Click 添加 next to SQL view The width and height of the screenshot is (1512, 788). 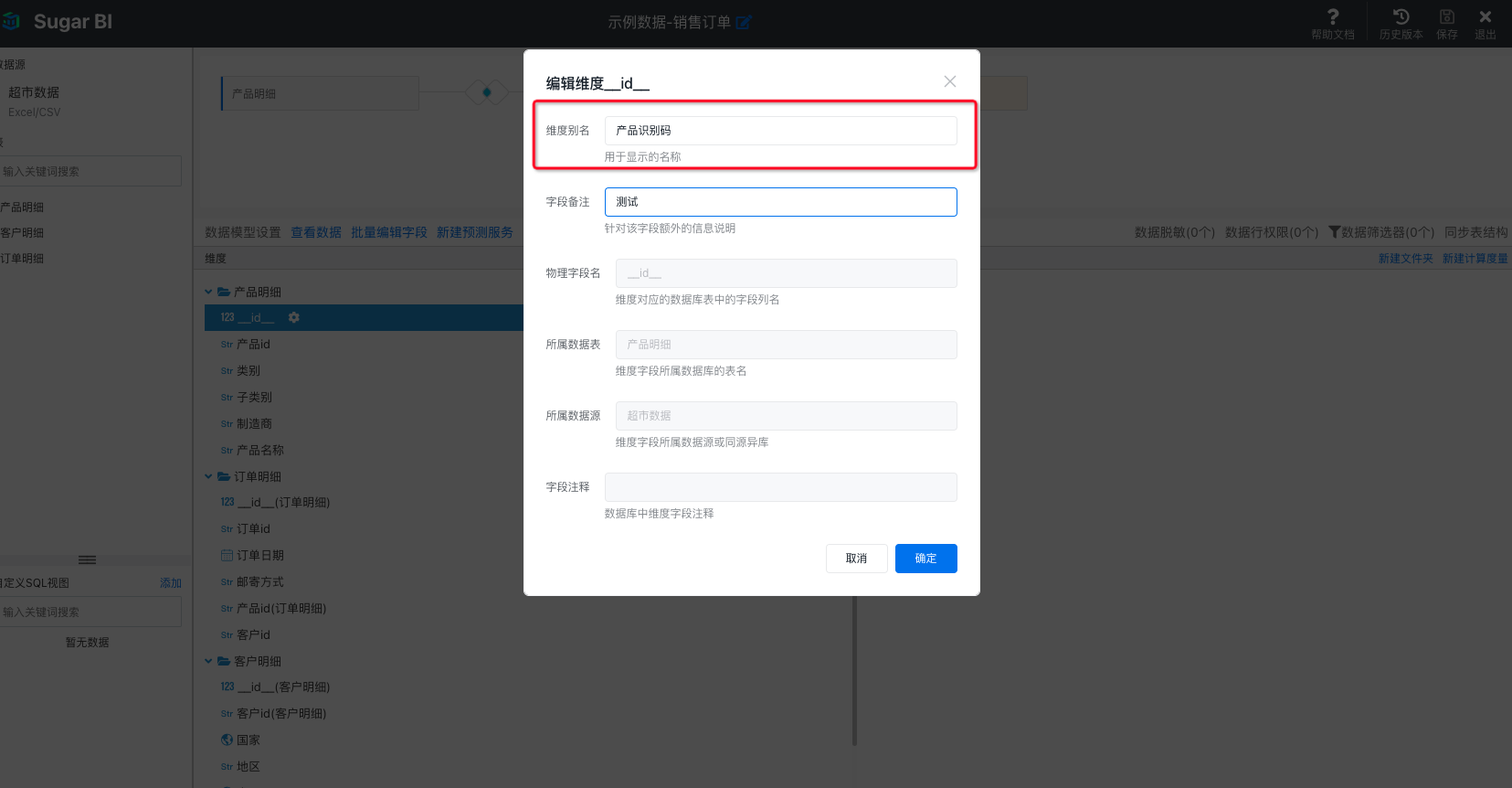[171, 583]
